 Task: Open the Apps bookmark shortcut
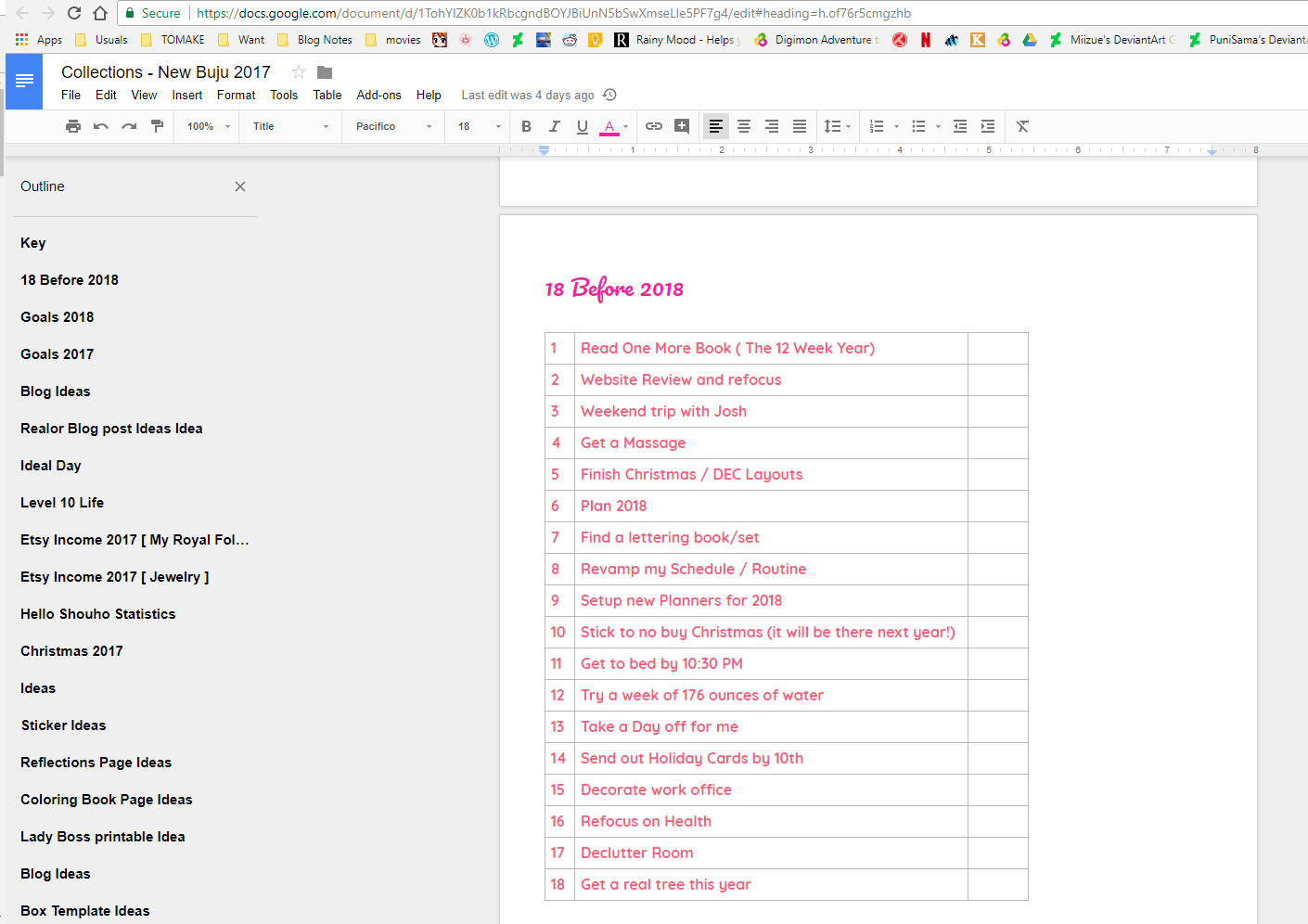(x=38, y=40)
